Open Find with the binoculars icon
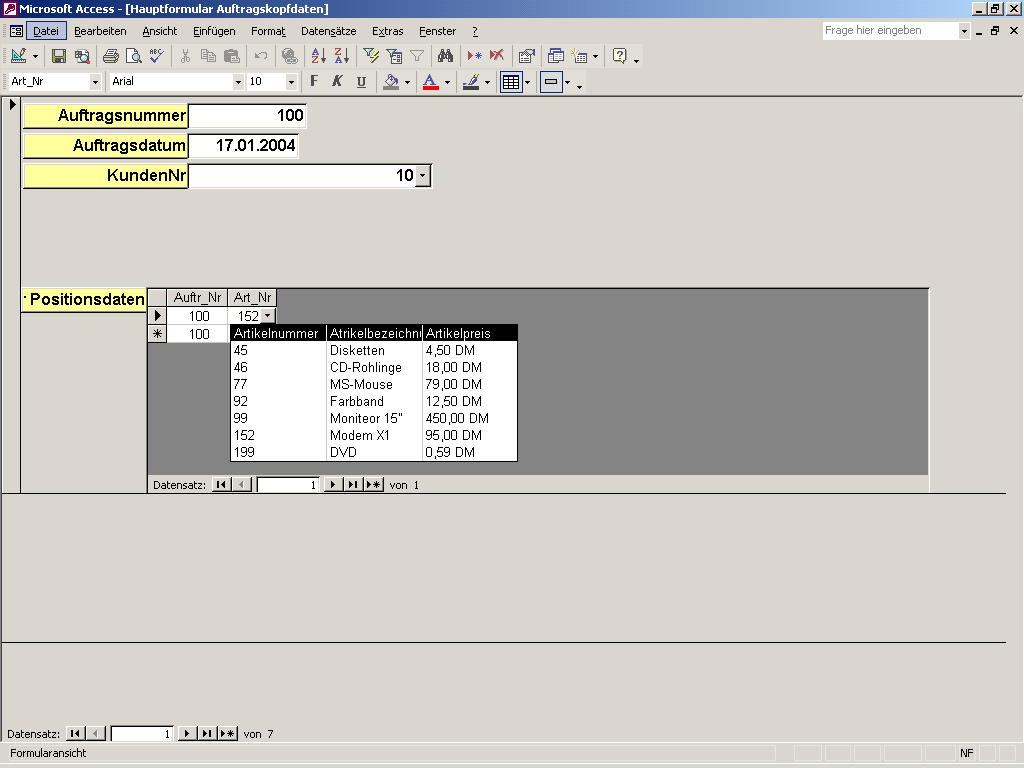 446,56
